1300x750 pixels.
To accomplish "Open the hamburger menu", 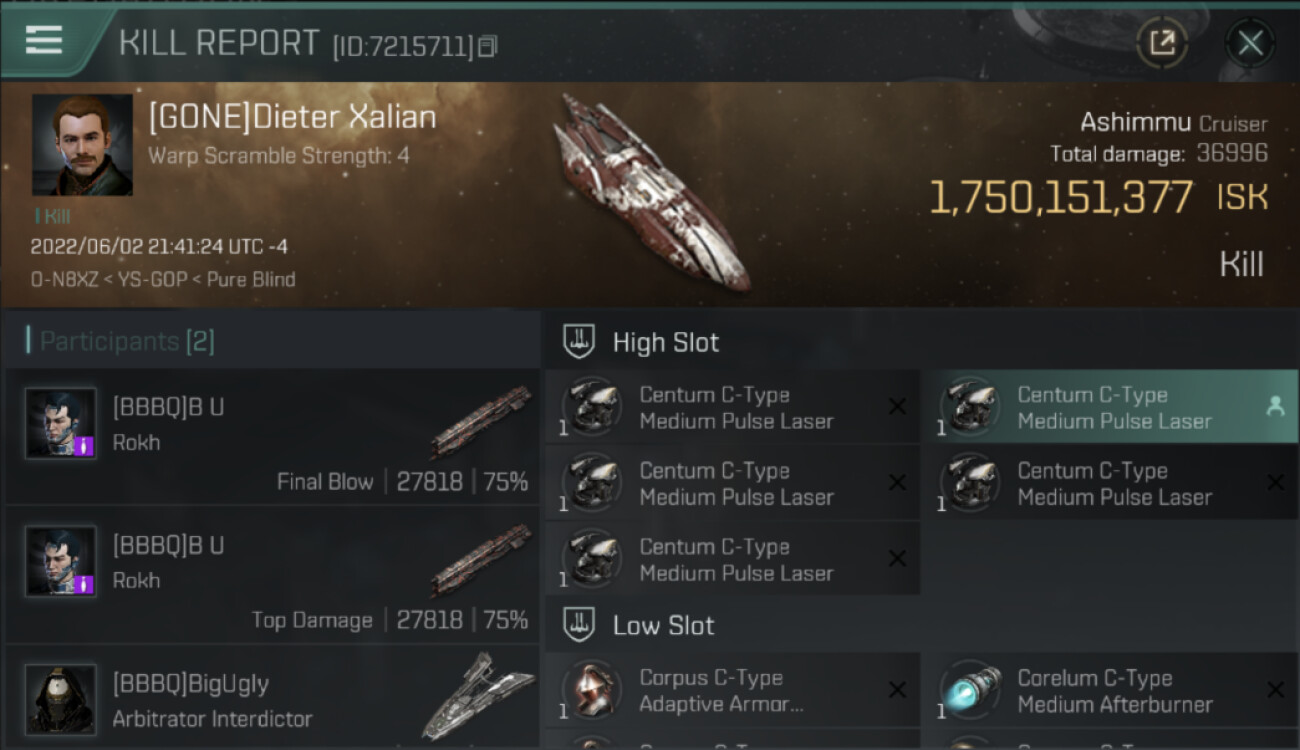I will 44,40.
